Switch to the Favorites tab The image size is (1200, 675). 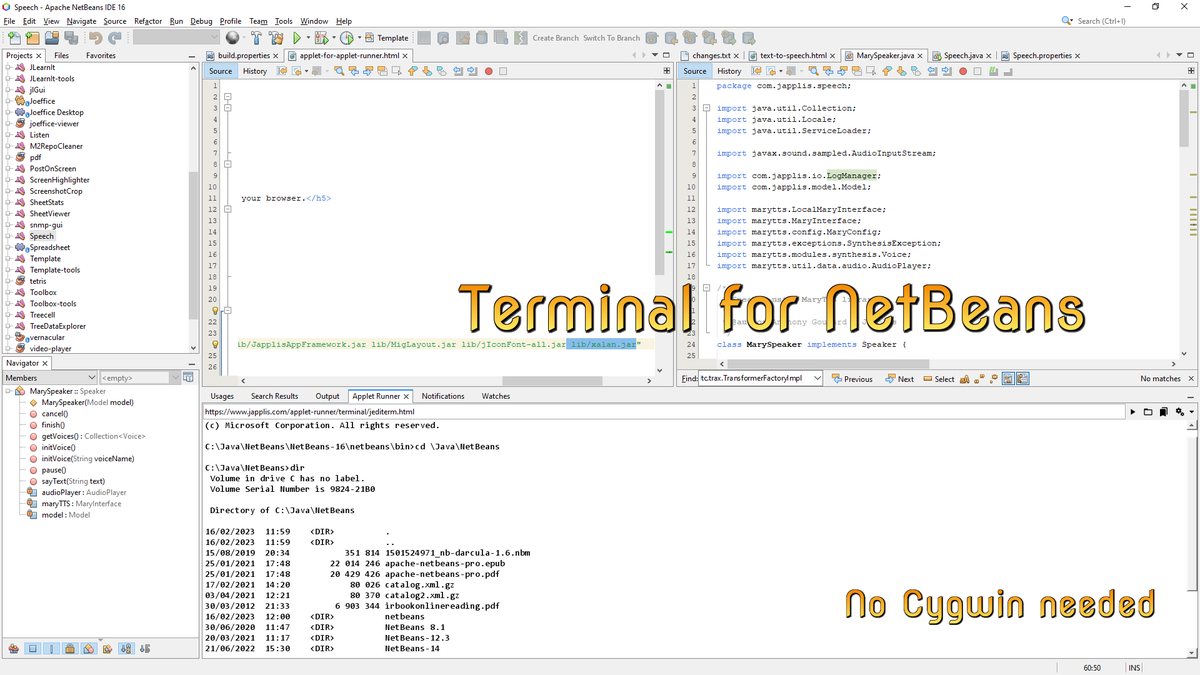(100, 55)
